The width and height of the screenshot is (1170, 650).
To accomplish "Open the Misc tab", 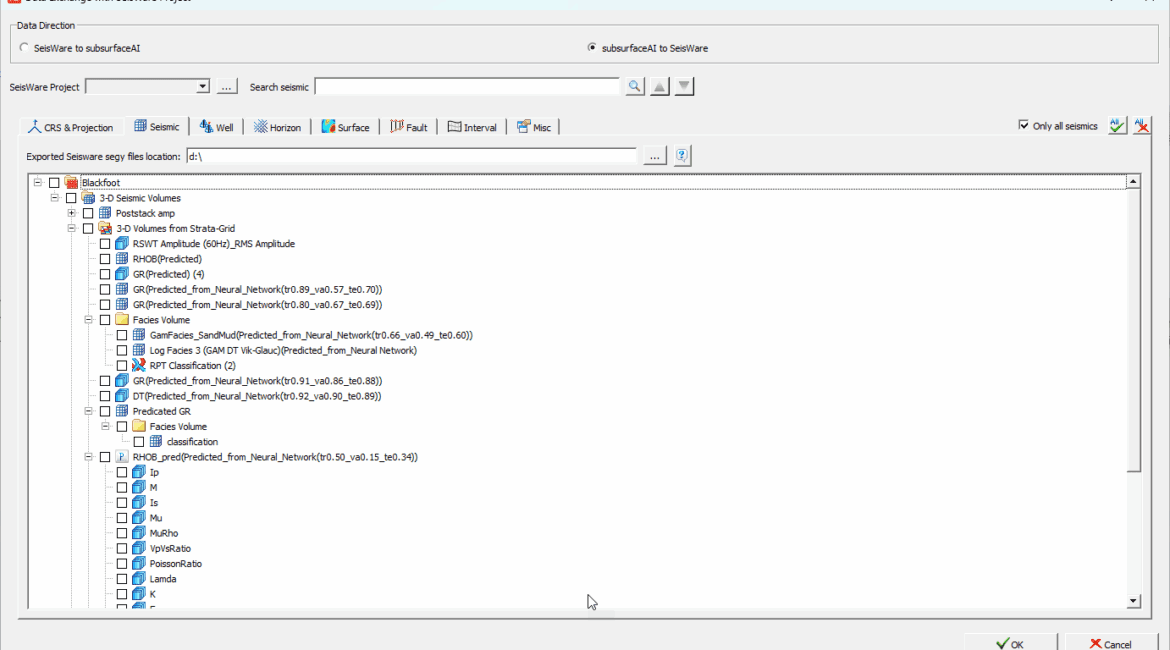I will [534, 127].
